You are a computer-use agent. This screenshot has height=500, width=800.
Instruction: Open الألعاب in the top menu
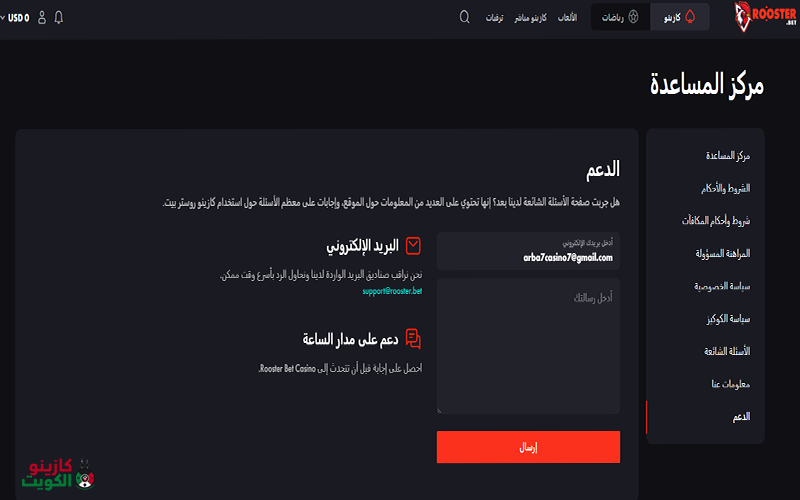567,17
